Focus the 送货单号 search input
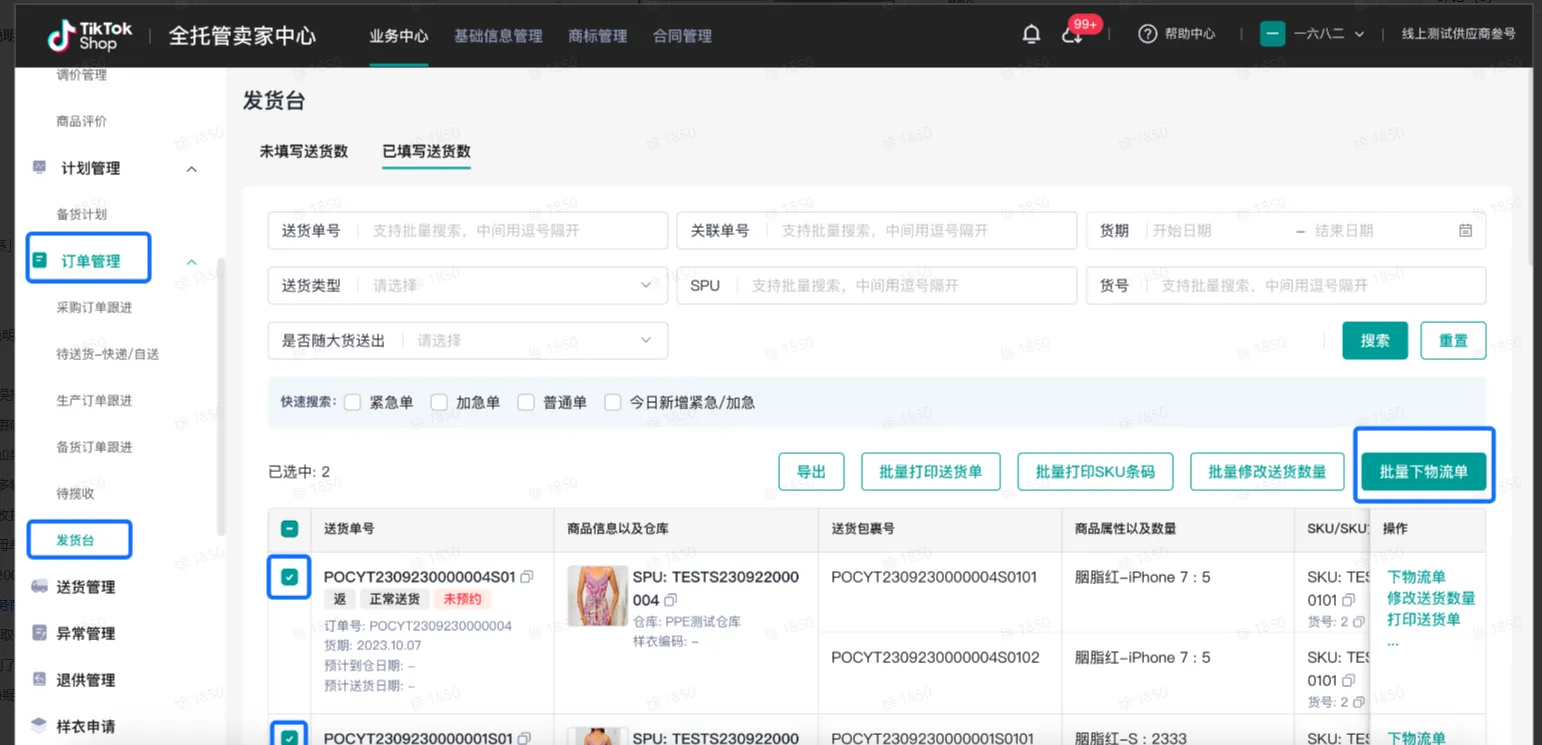This screenshot has width=1542, height=745. click(x=467, y=231)
